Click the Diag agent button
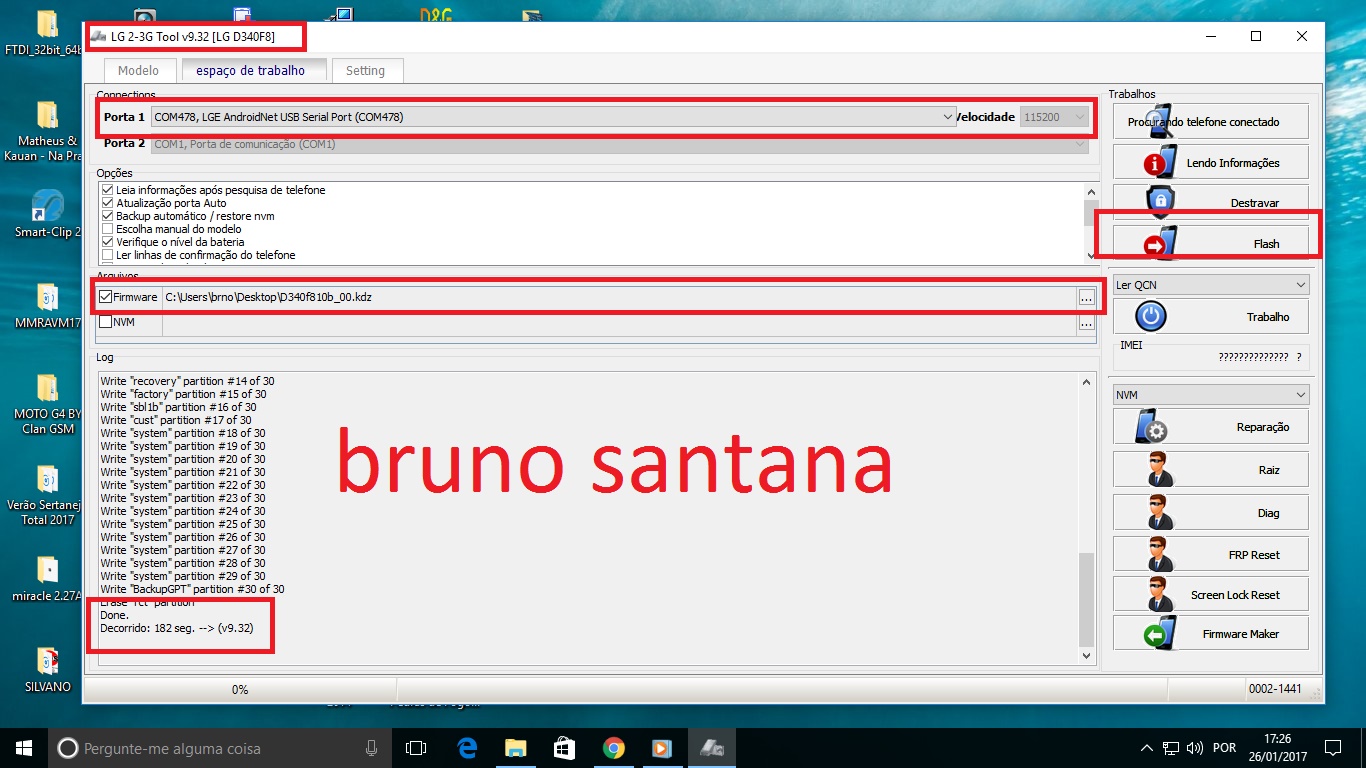This screenshot has width=1366, height=768. tap(1210, 513)
